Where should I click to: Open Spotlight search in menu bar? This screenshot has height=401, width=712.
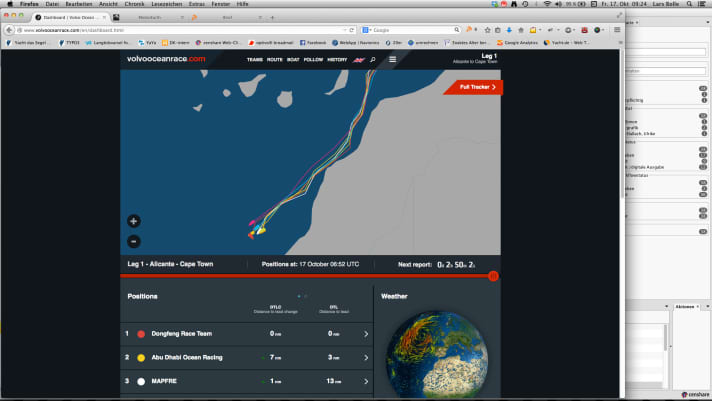(689, 4)
